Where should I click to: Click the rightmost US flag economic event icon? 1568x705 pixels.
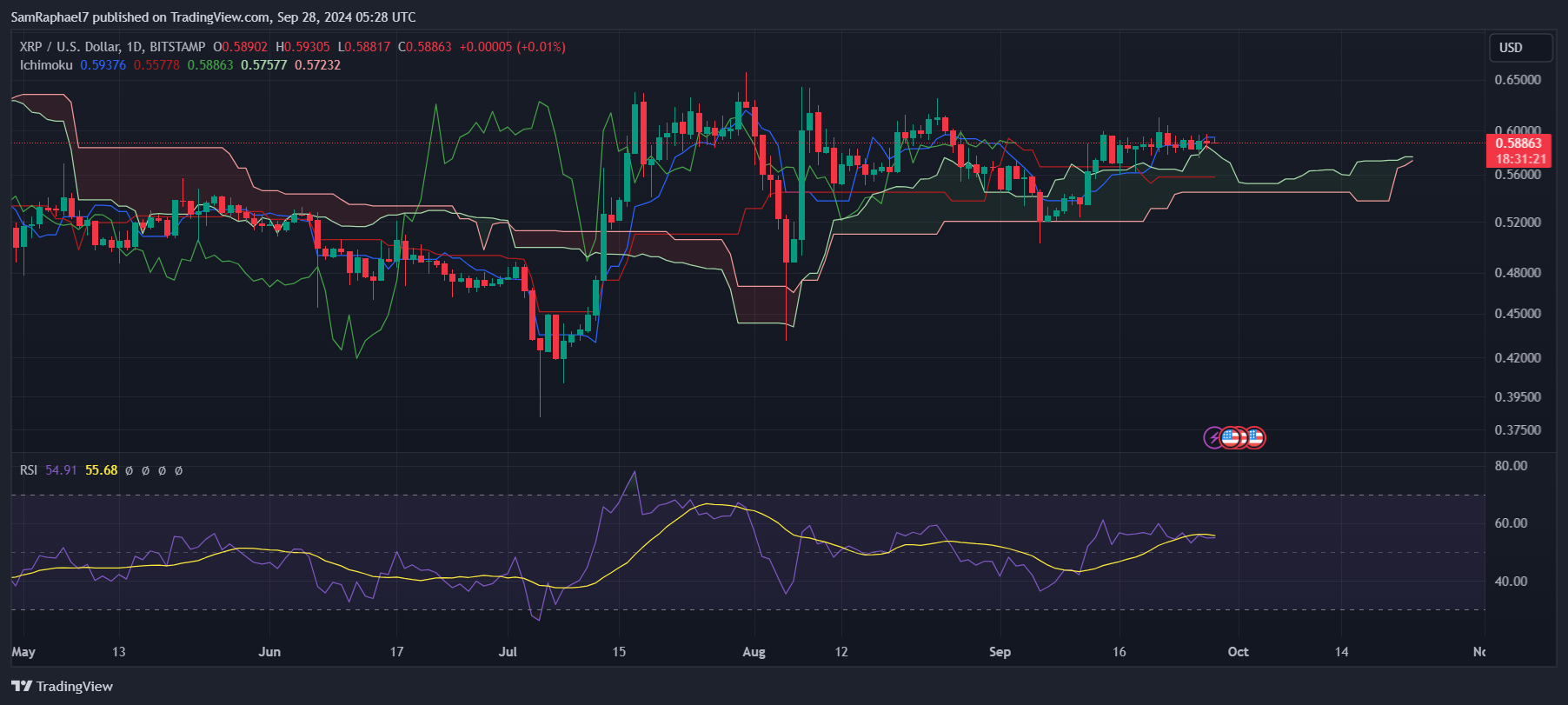click(x=1255, y=437)
